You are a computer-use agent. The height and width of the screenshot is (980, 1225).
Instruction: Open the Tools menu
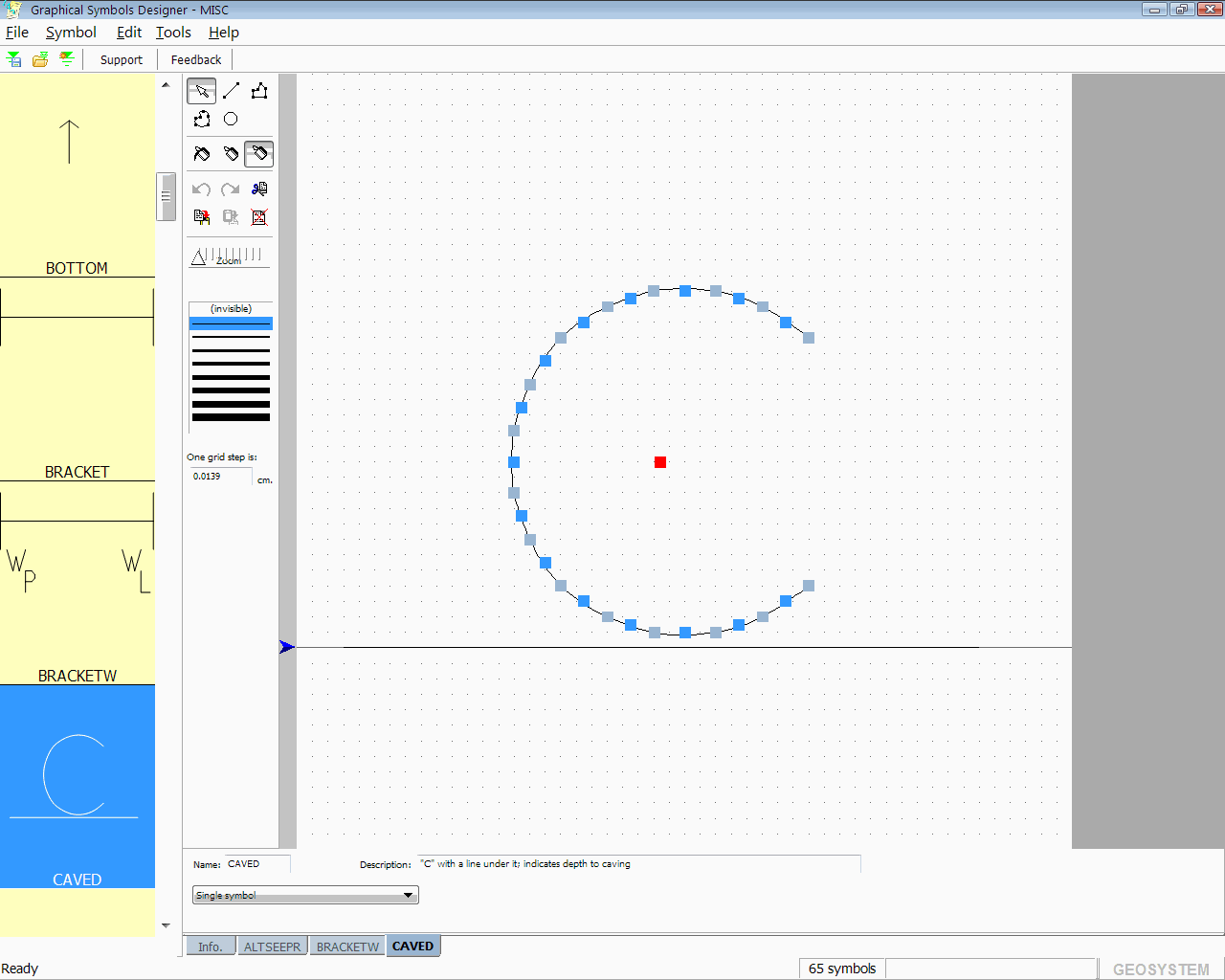173,33
